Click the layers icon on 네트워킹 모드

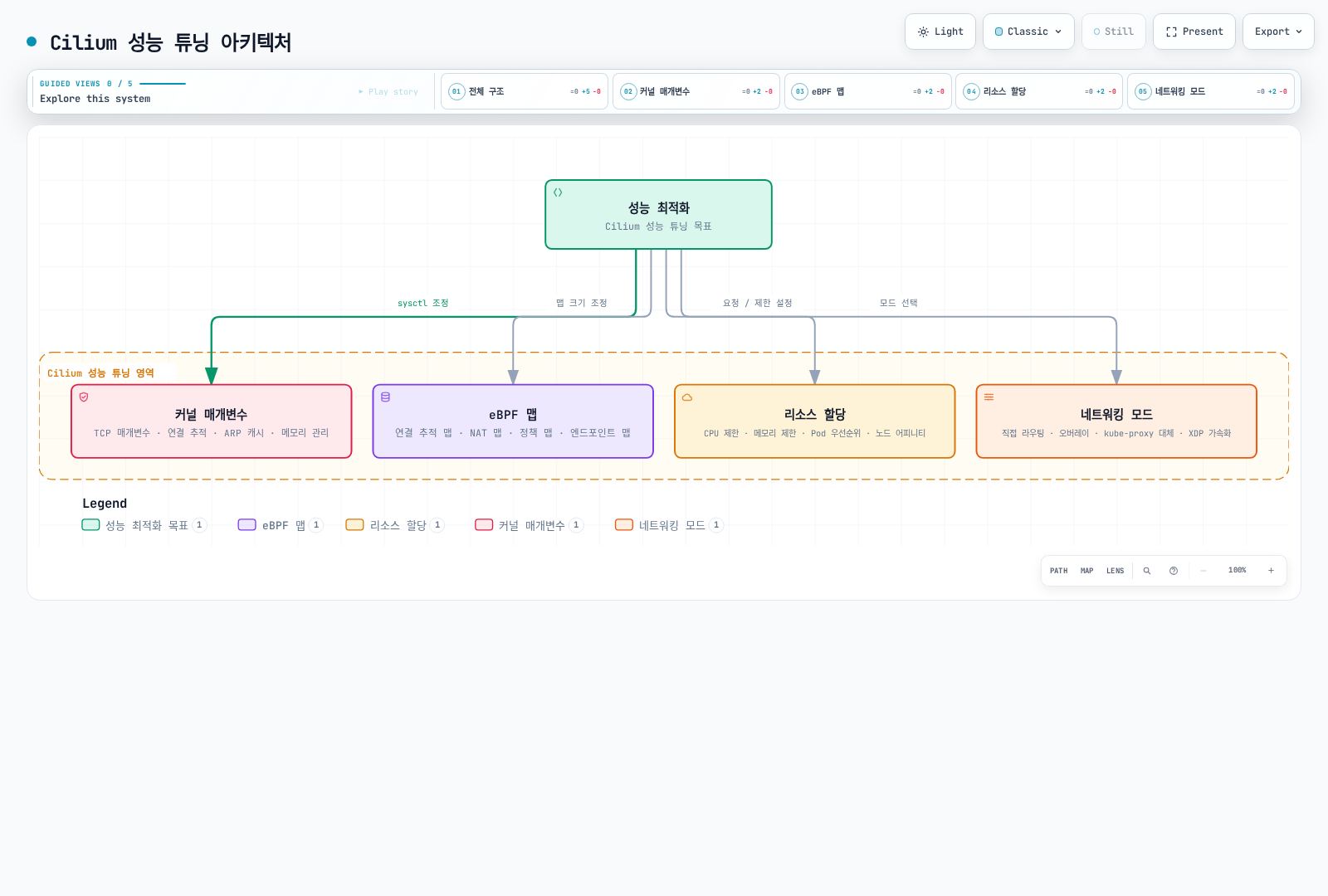tap(989, 397)
